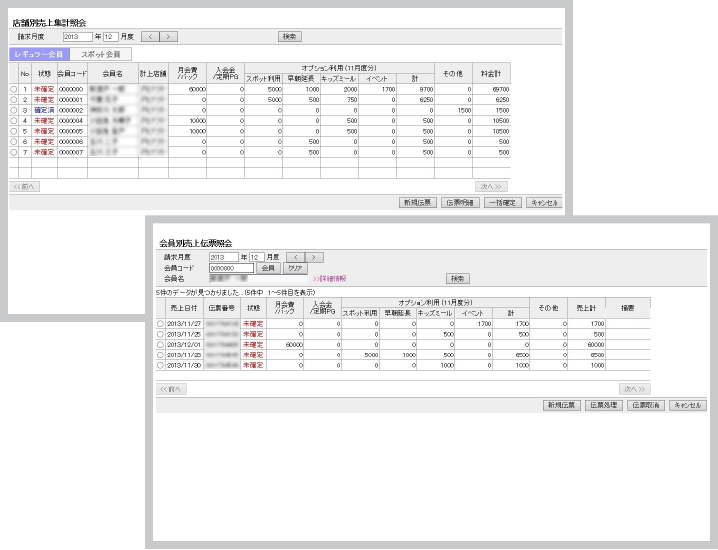The image size is (718, 550).
Task: Go to next month in 会員別売上伝票照会
Action: [x=314, y=257]
